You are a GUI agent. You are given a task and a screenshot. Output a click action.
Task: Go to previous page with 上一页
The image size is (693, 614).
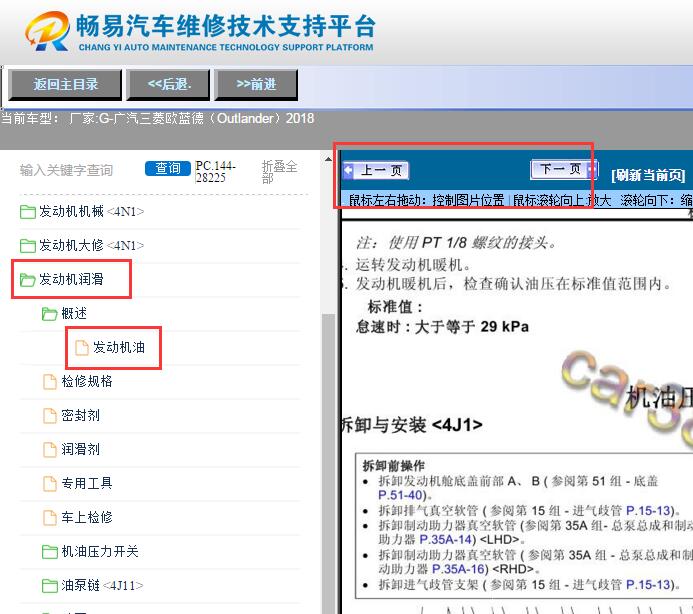tap(376, 170)
